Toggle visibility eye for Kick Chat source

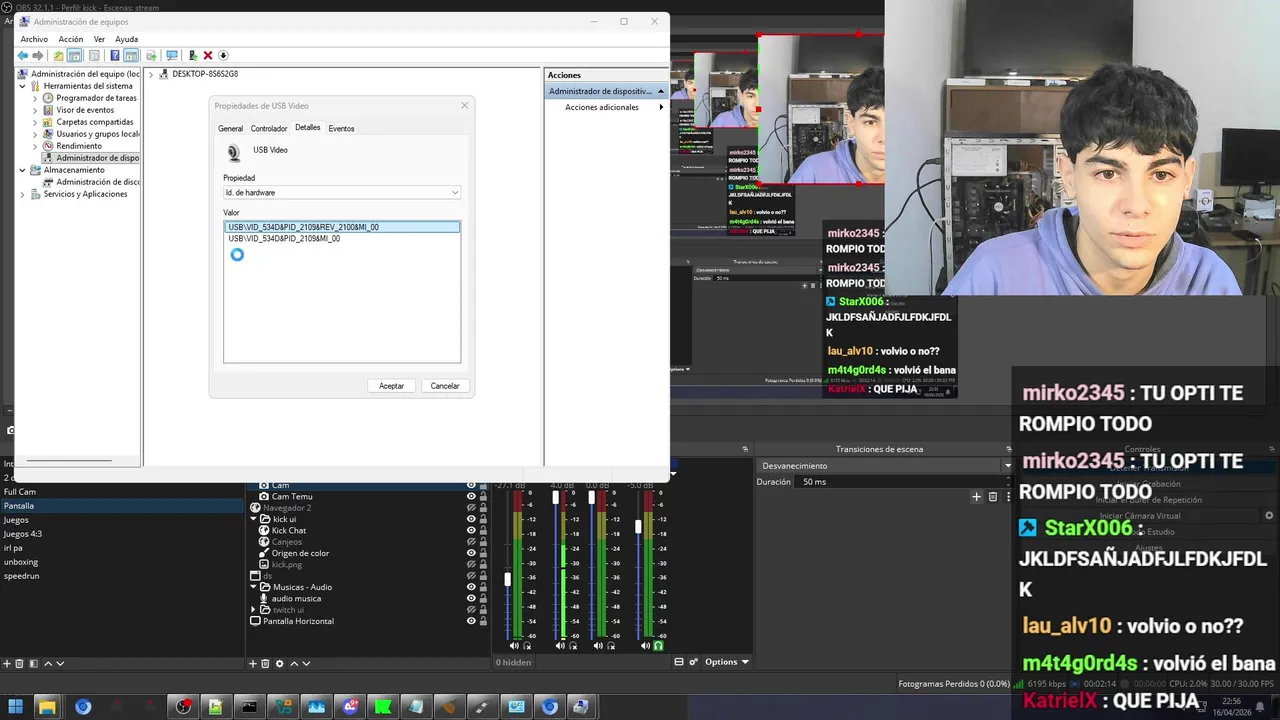471,530
